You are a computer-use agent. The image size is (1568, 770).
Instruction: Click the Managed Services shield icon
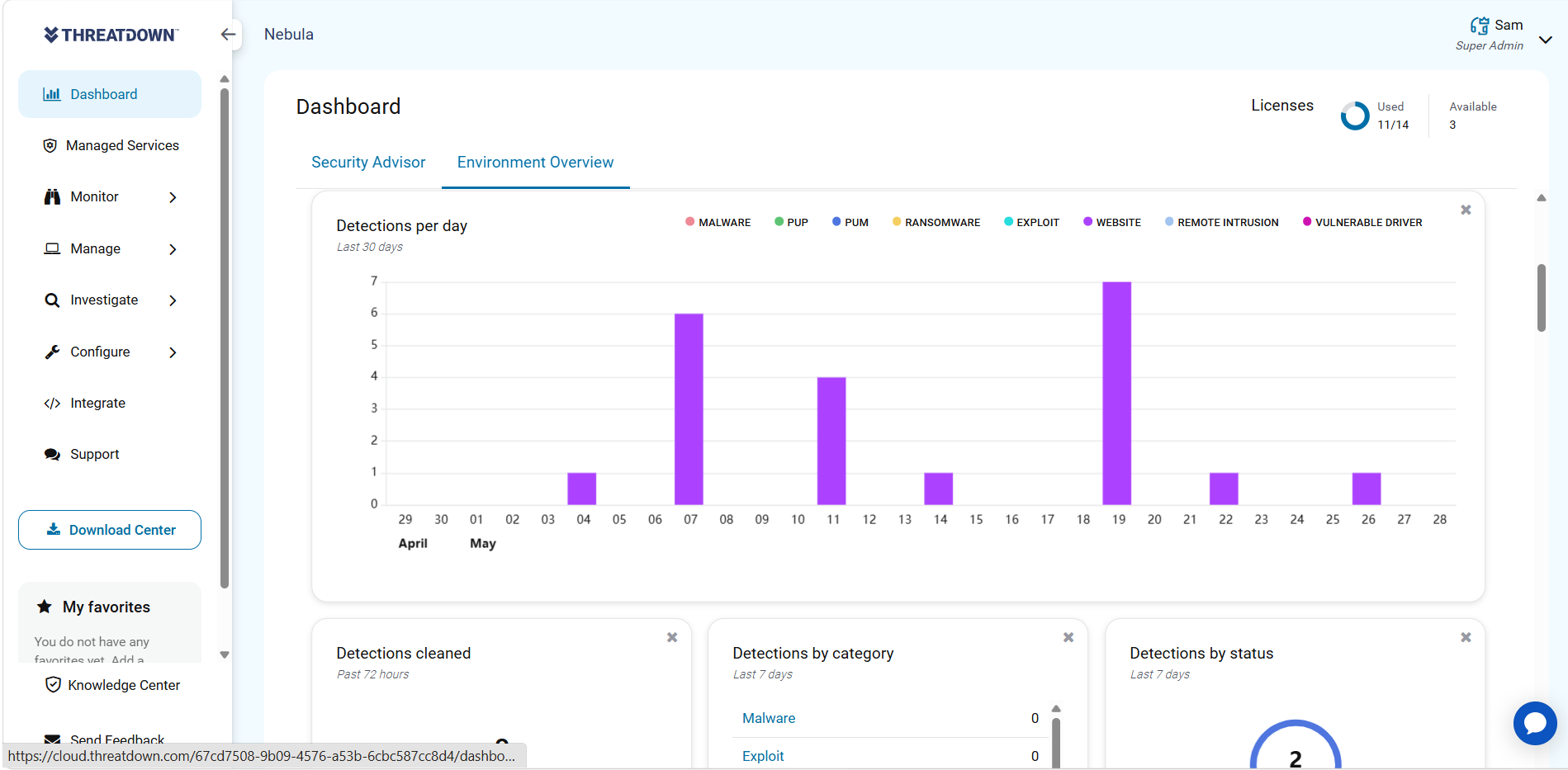tap(50, 145)
